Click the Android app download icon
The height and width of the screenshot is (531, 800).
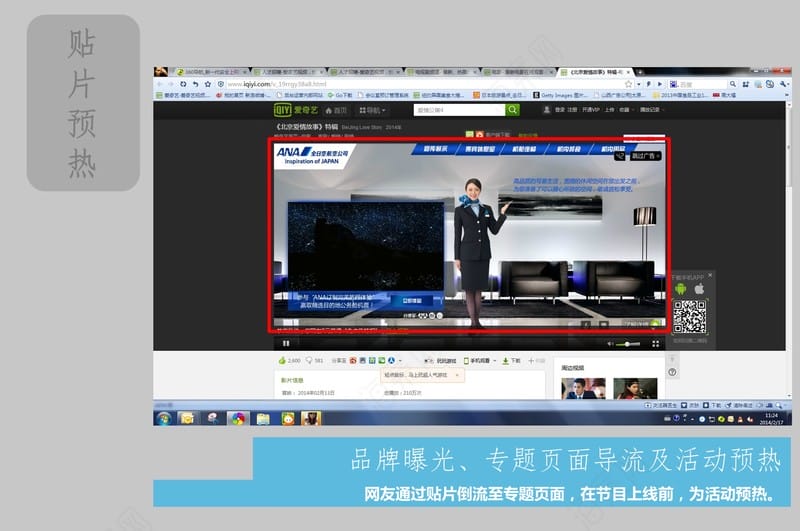point(681,289)
